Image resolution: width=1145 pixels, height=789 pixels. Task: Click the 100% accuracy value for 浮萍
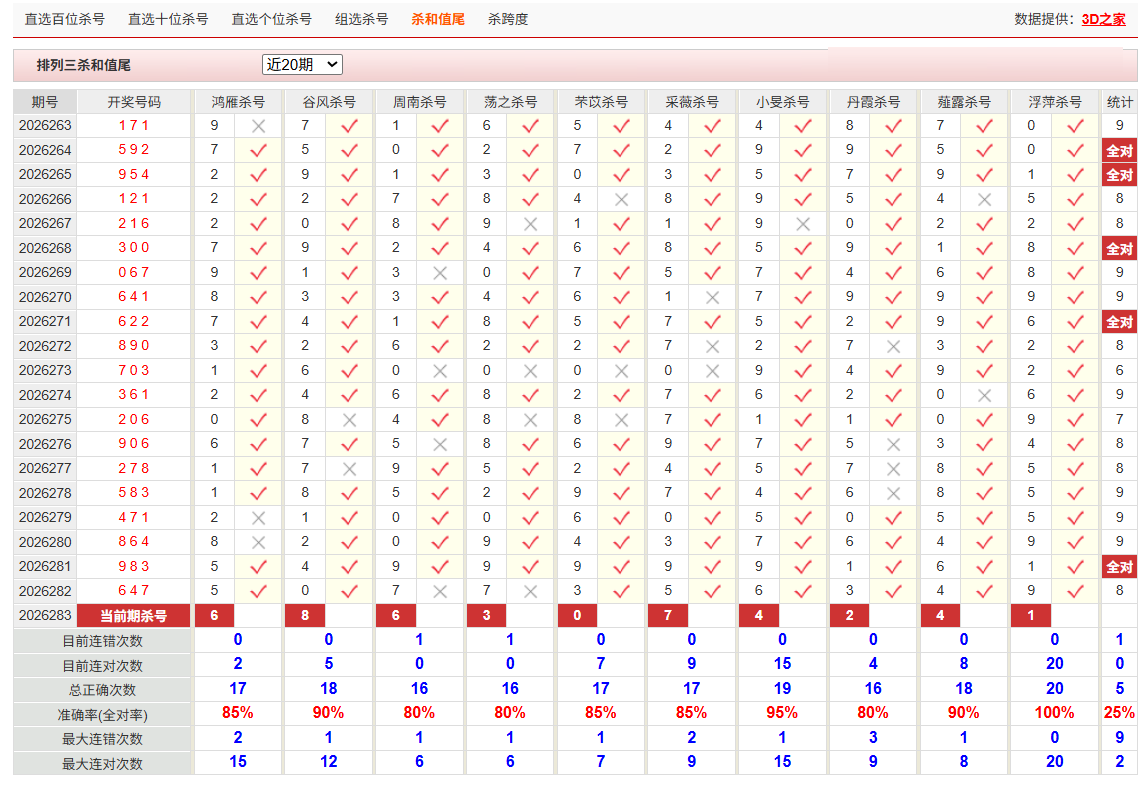coord(1054,713)
